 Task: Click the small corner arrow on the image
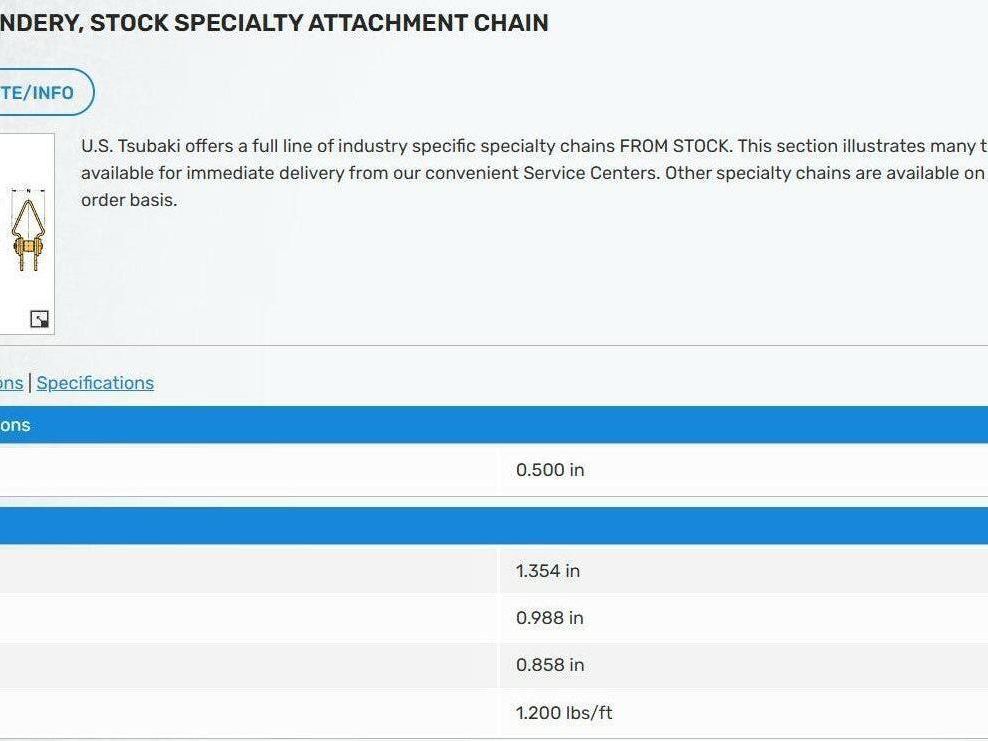(x=38, y=318)
